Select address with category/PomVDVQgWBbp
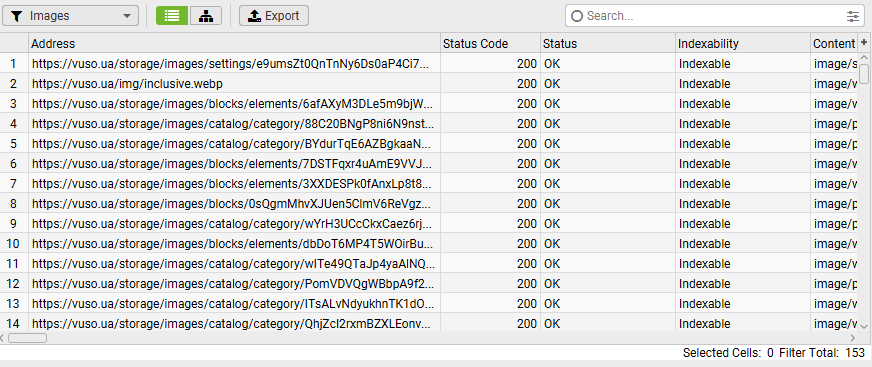The image size is (872, 367). point(234,284)
